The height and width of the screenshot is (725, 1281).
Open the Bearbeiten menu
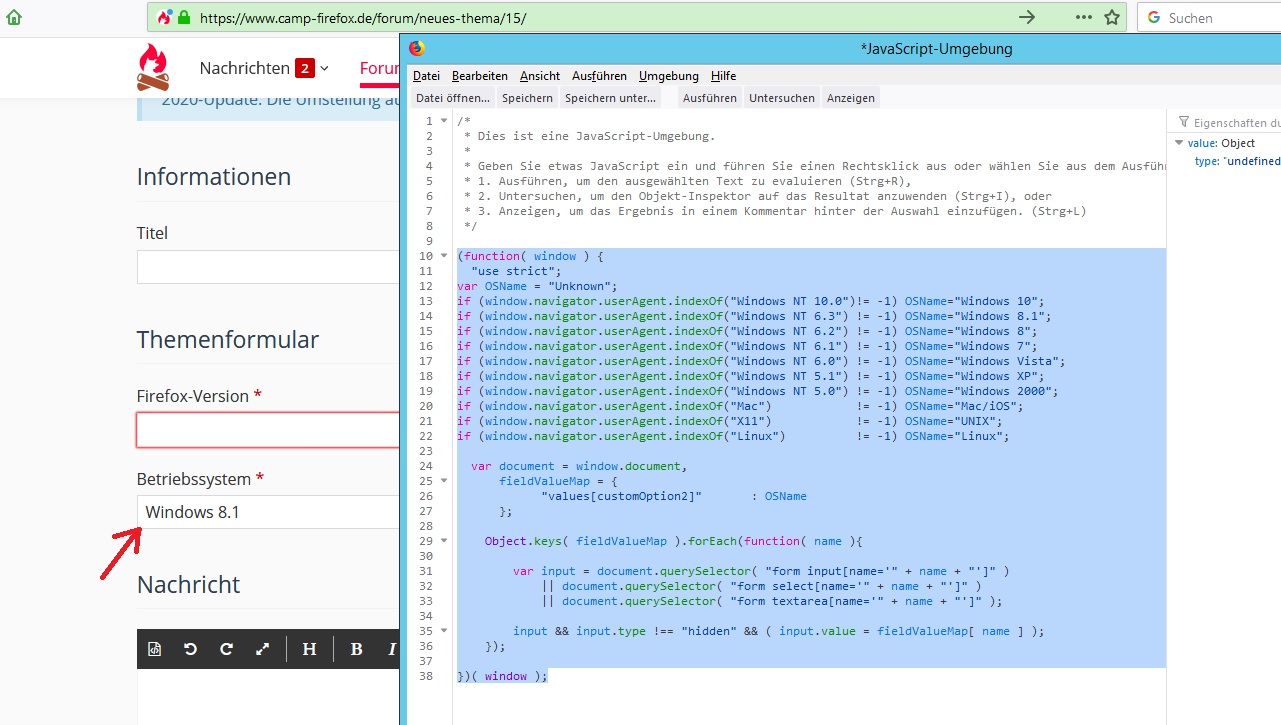(479, 76)
